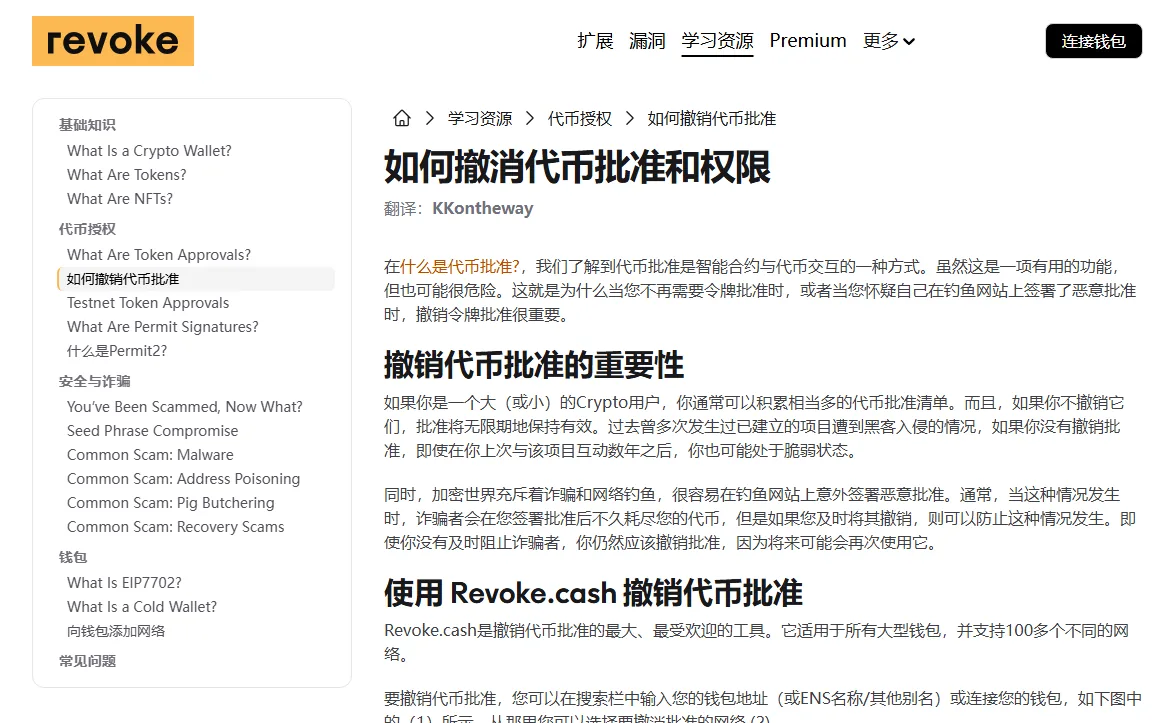Image resolution: width=1175 pixels, height=723 pixels.
Task: Open Testnet Token Approvals article
Action: pos(148,303)
